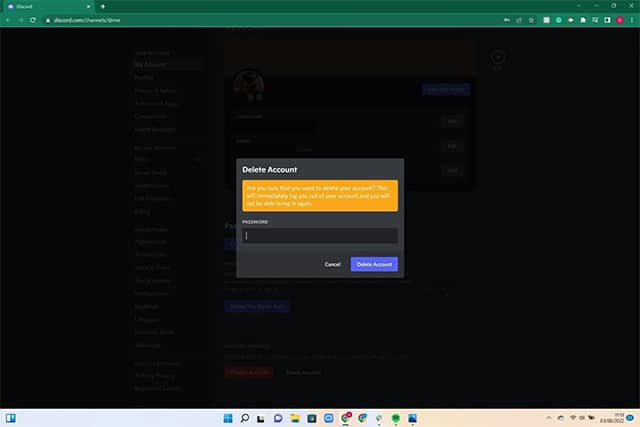Open the Chrome three-dot menu
The height and width of the screenshot is (427, 640).
[632, 19]
